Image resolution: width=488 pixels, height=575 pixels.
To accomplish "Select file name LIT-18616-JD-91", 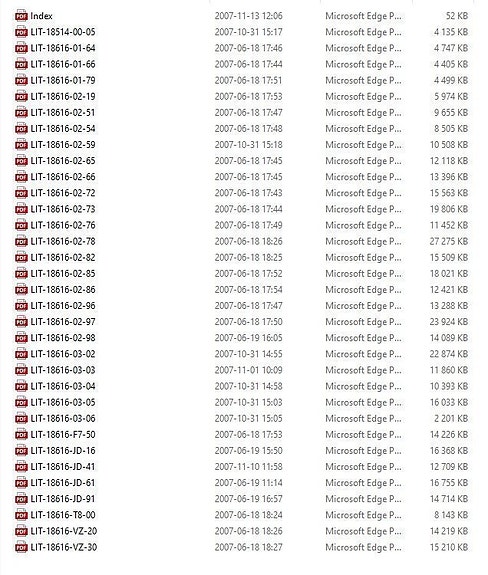I will pyautogui.click(x=63, y=499).
